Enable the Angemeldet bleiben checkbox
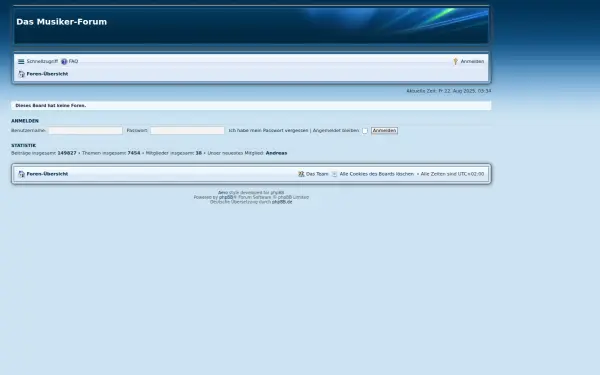The image size is (600, 375). pyautogui.click(x=365, y=131)
